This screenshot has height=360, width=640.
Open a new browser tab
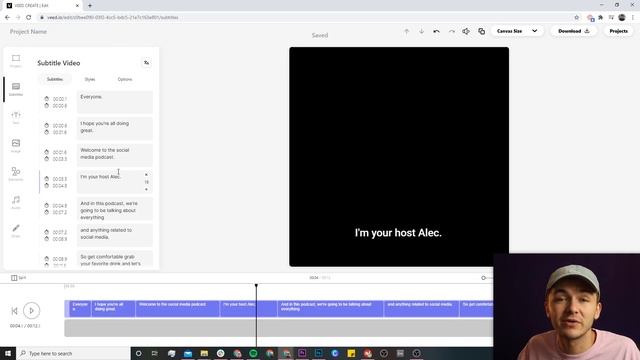[x=90, y=6]
